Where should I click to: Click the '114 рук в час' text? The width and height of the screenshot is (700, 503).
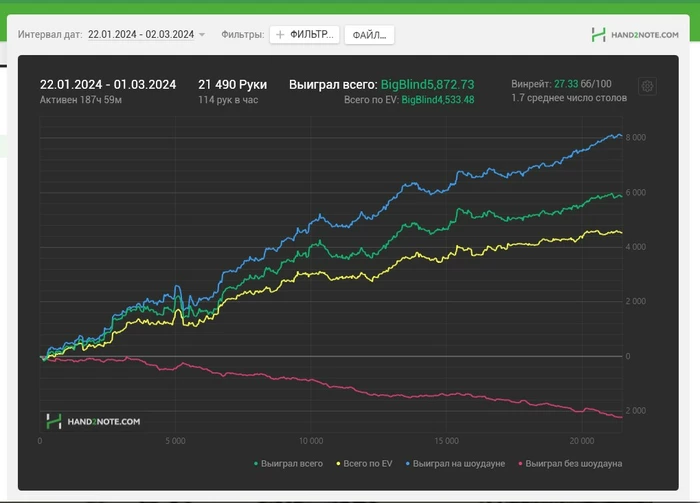tap(228, 100)
